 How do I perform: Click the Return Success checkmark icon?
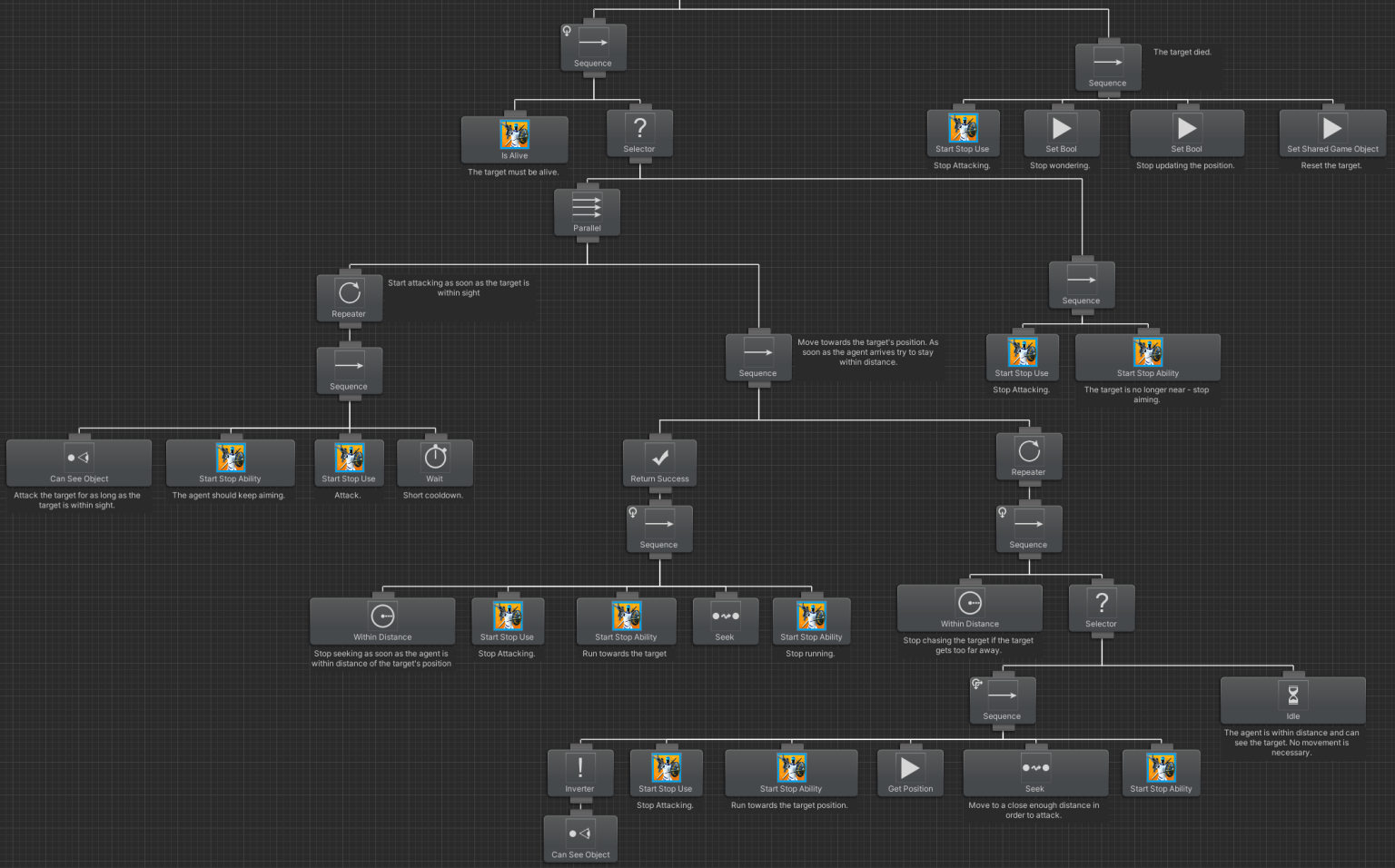tap(659, 458)
